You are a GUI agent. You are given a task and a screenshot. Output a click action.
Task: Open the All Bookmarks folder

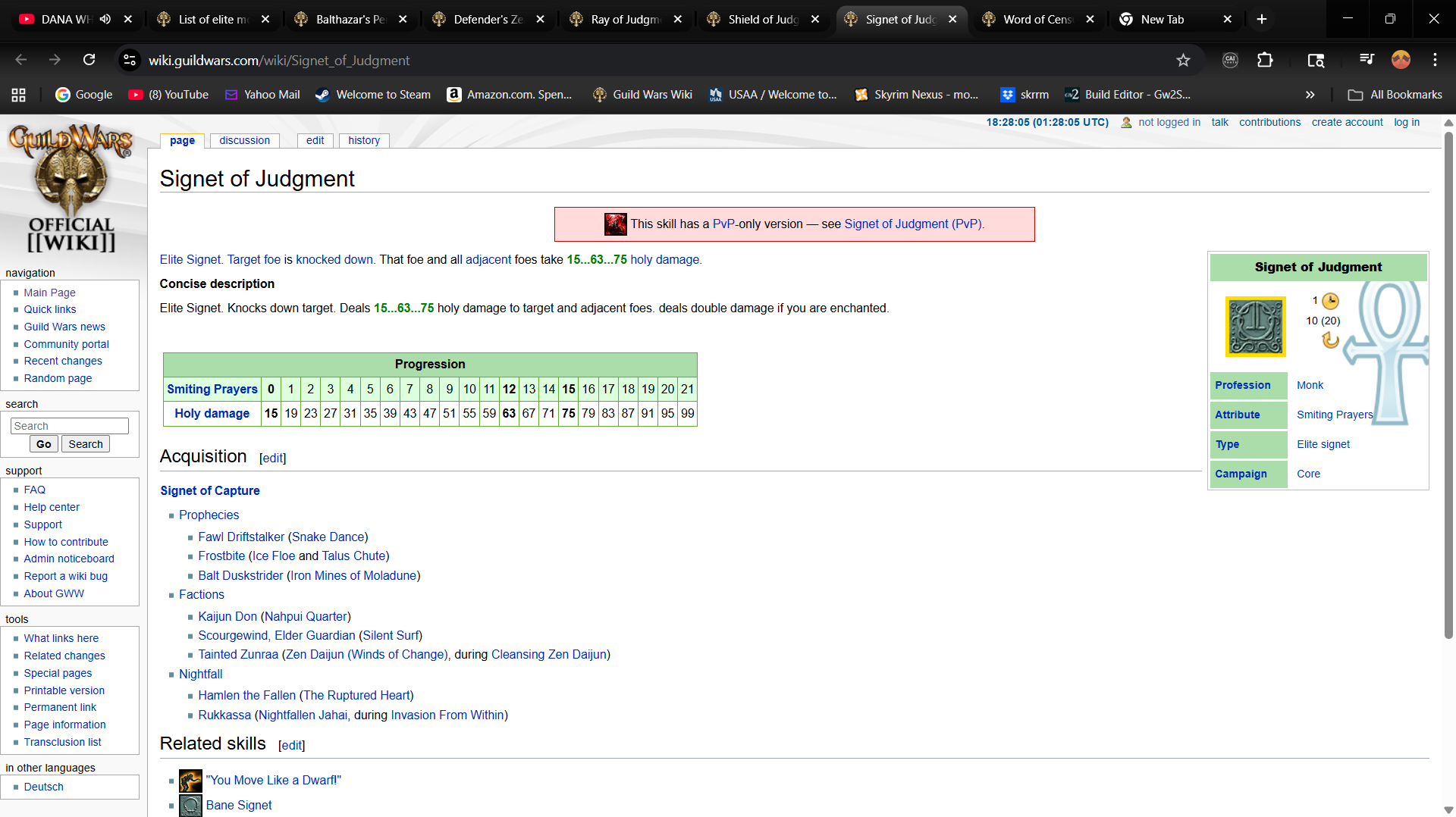point(1395,95)
